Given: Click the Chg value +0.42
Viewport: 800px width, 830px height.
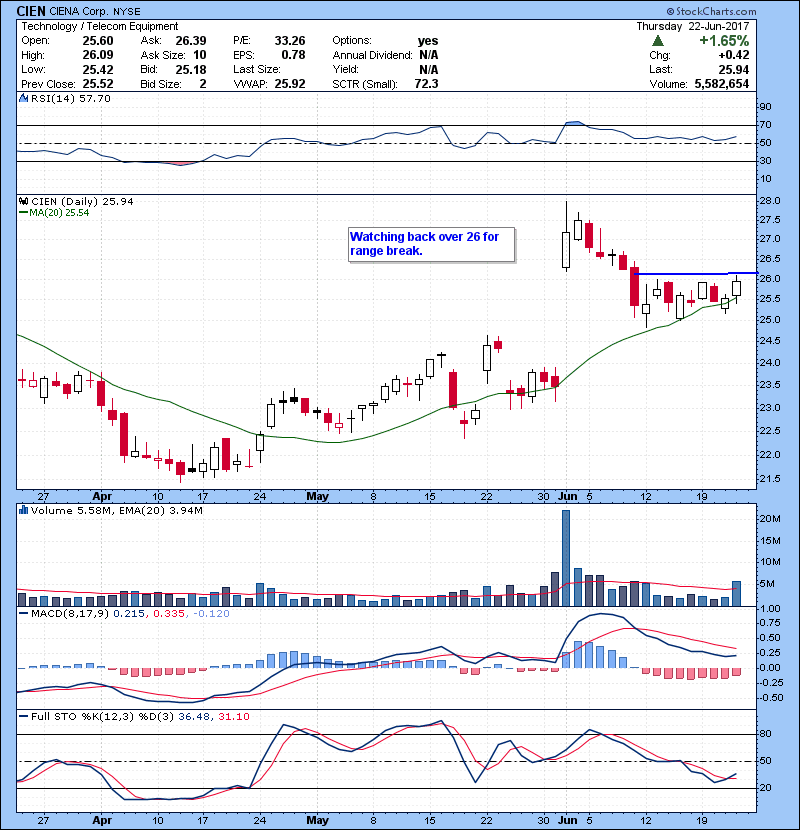Looking at the screenshot, I should pyautogui.click(x=734, y=55).
